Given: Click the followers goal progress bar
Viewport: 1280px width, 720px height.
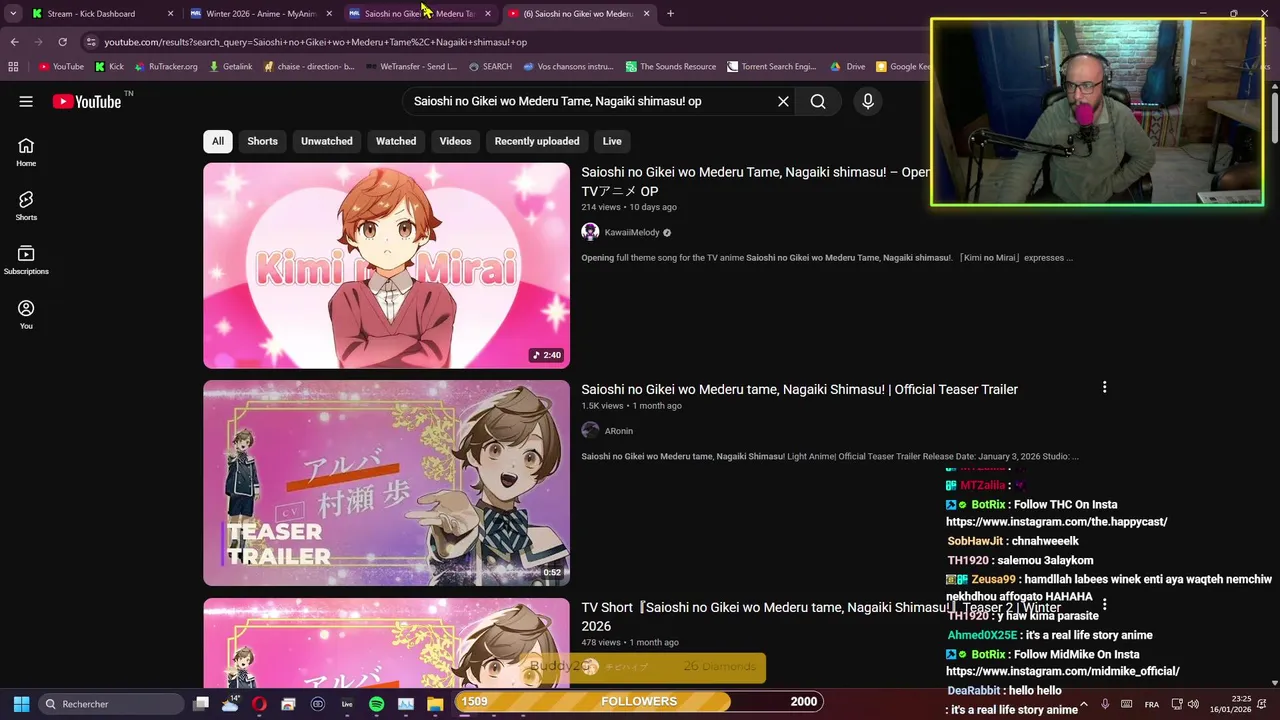Looking at the screenshot, I should [x=639, y=701].
